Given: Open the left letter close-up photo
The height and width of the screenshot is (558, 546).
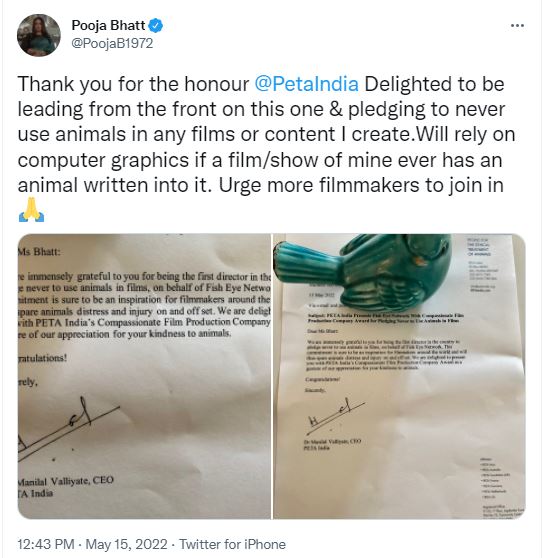Looking at the screenshot, I should pos(144,376).
